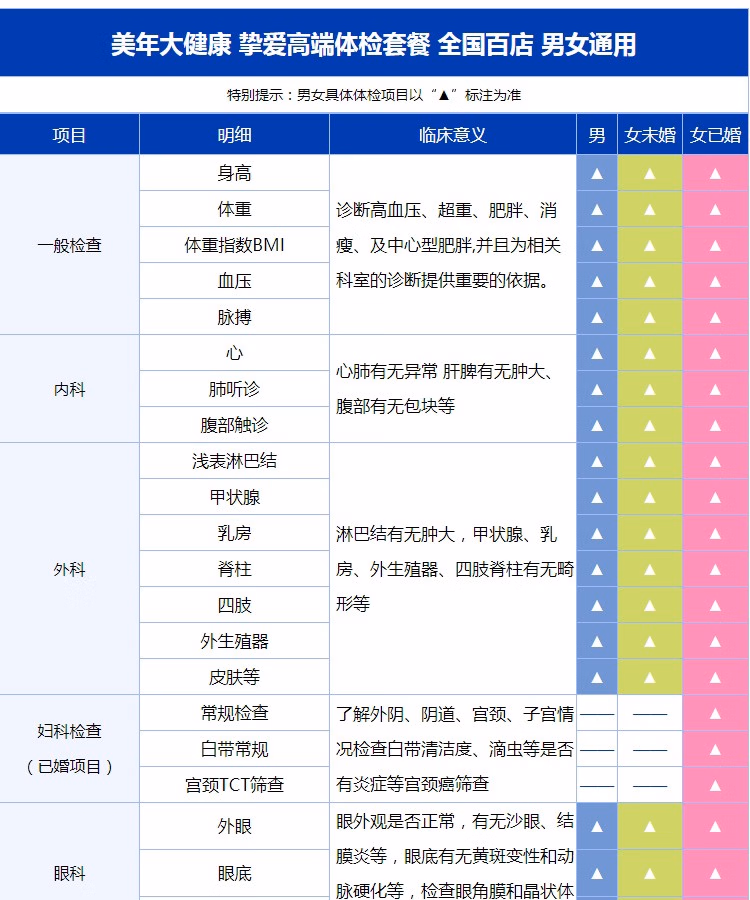Click the 女已婚 triangle mark in 皮肤等 row

click(715, 677)
